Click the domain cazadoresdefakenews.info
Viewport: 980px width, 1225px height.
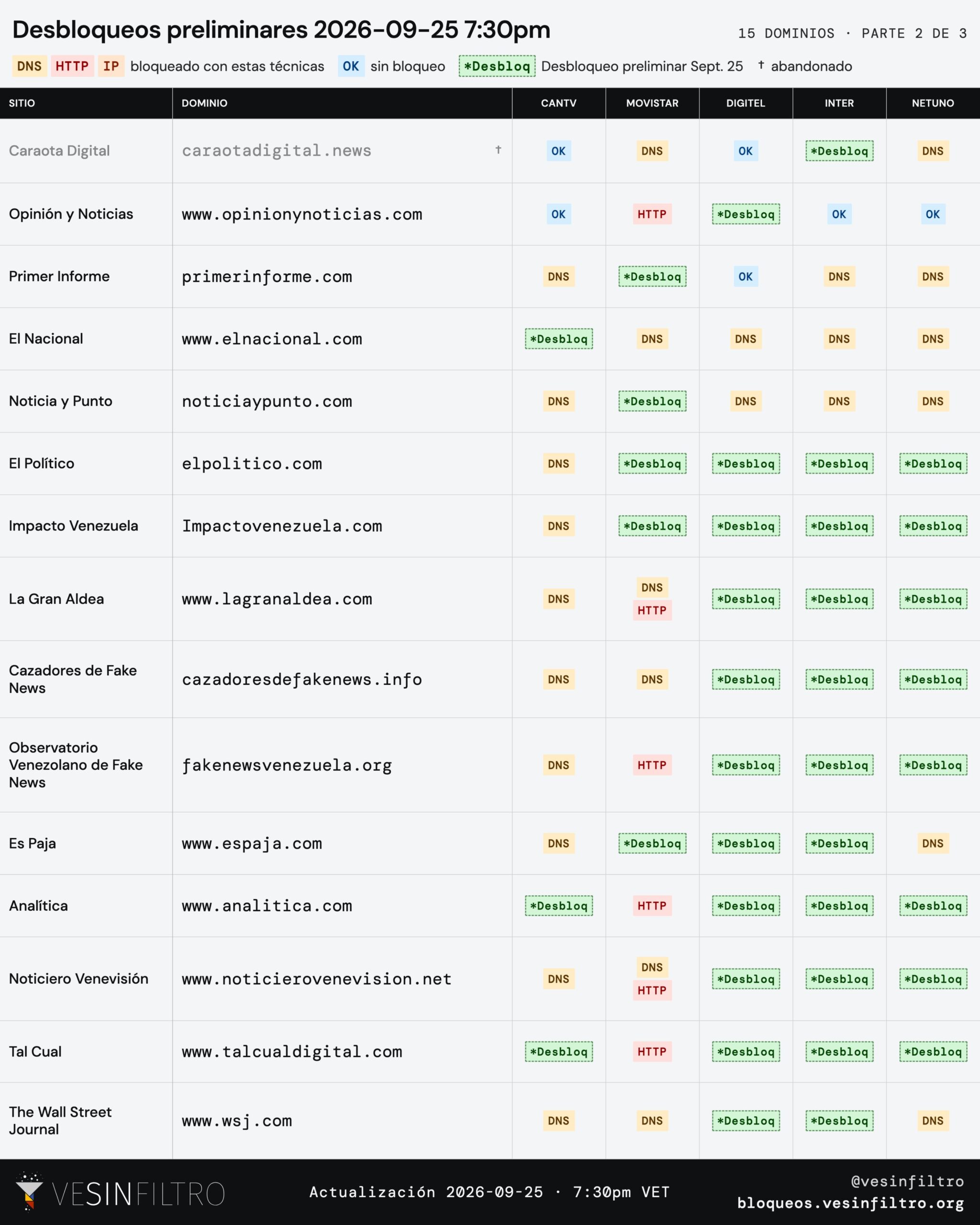(x=302, y=679)
